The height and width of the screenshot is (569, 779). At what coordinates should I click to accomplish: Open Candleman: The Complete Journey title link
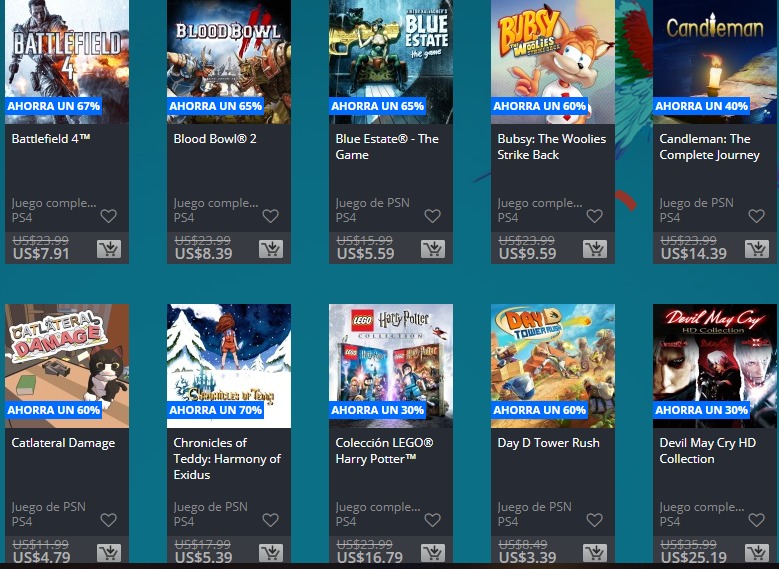709,147
